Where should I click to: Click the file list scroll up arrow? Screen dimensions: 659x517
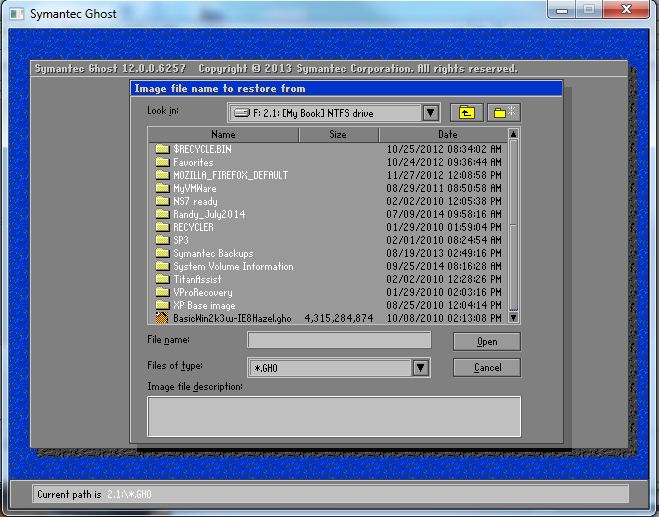click(513, 134)
